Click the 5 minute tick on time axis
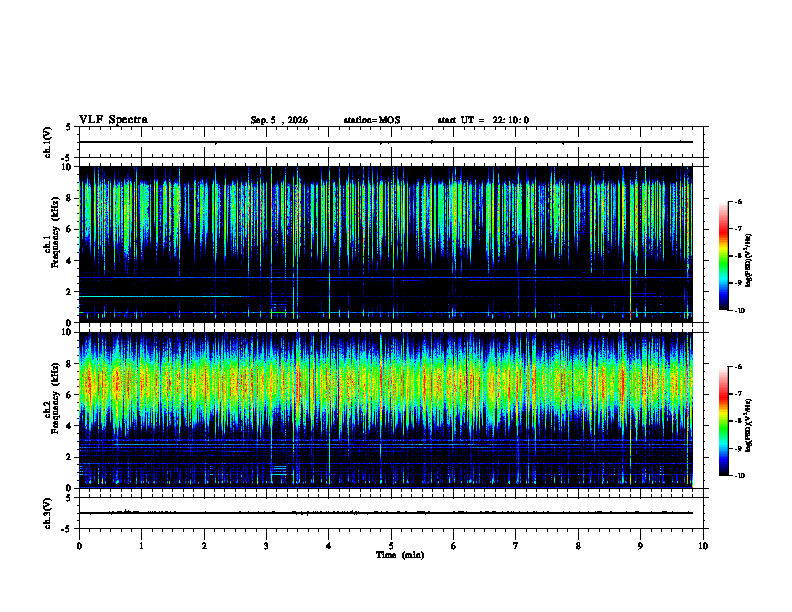This screenshot has width=792, height=612. coord(391,546)
